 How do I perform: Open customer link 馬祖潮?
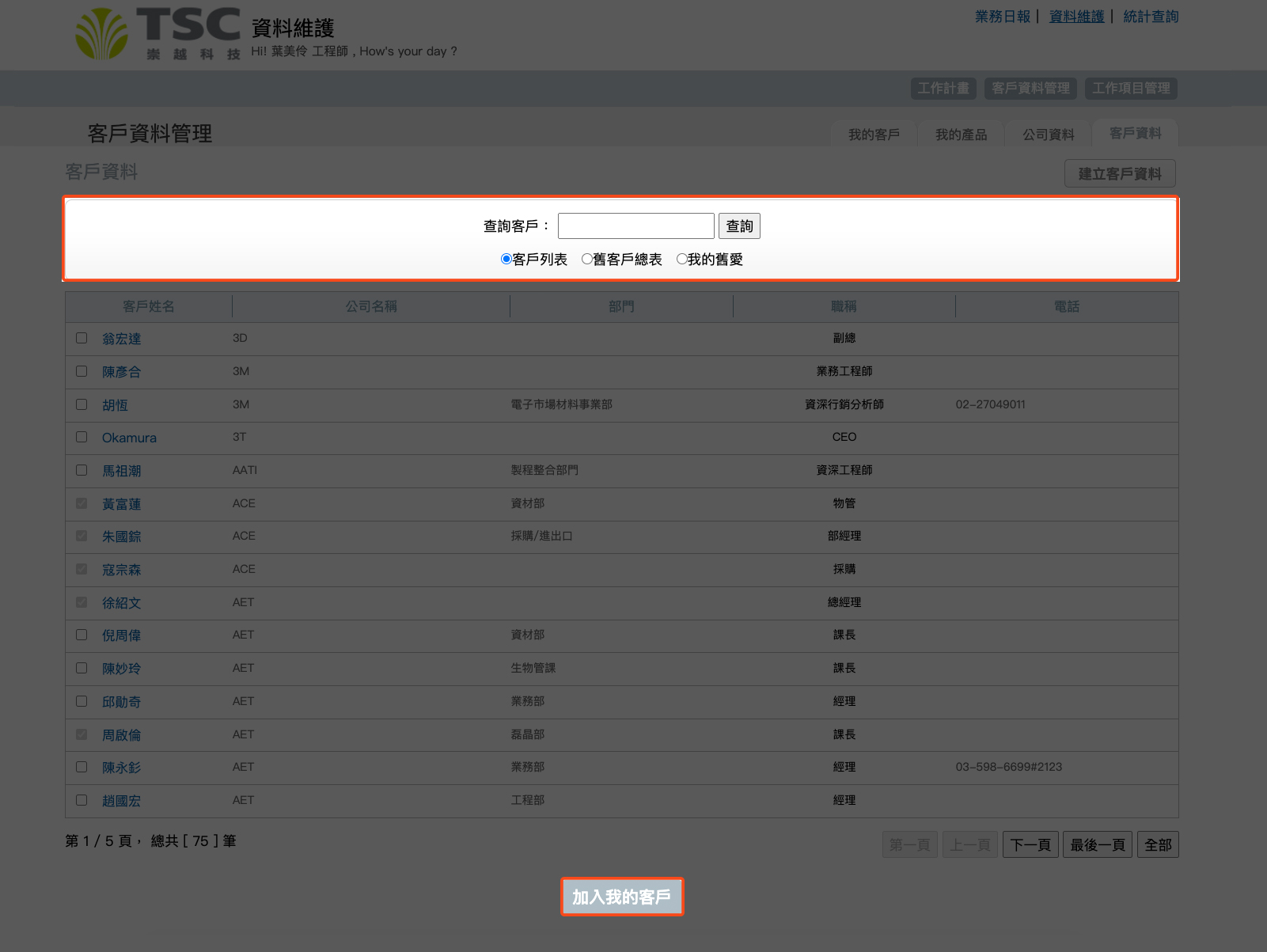[121, 471]
